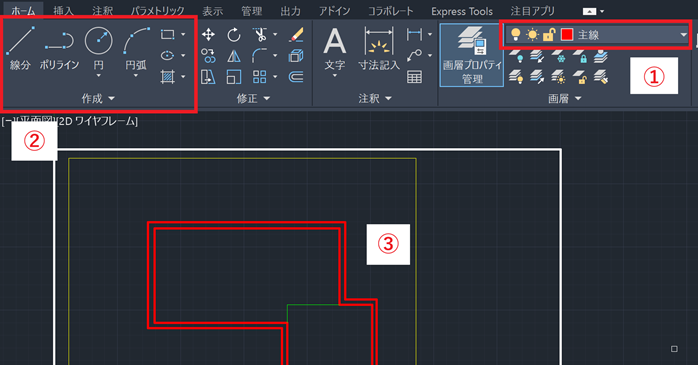Switch to the 出力 ribbon tab
Image resolution: width=698 pixels, height=365 pixels.
pyautogui.click(x=290, y=11)
